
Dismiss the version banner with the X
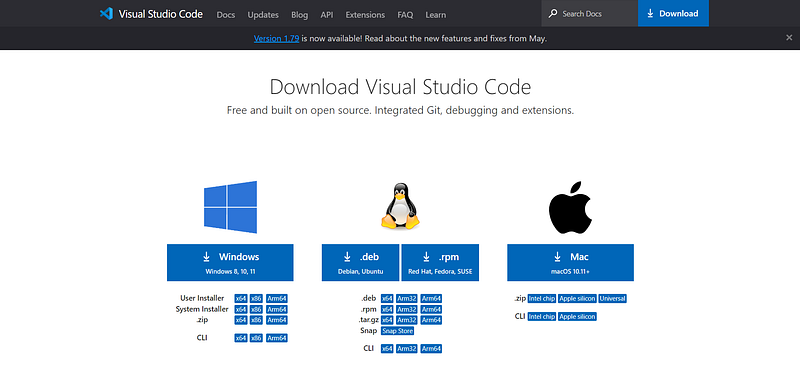coord(789,38)
